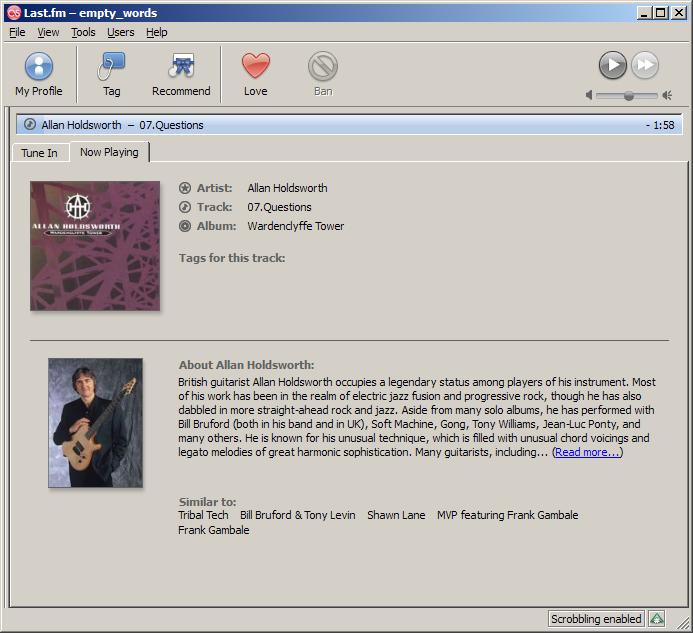The image size is (693, 633).
Task: Click the Scrobbling enabled status
Action: [x=596, y=619]
